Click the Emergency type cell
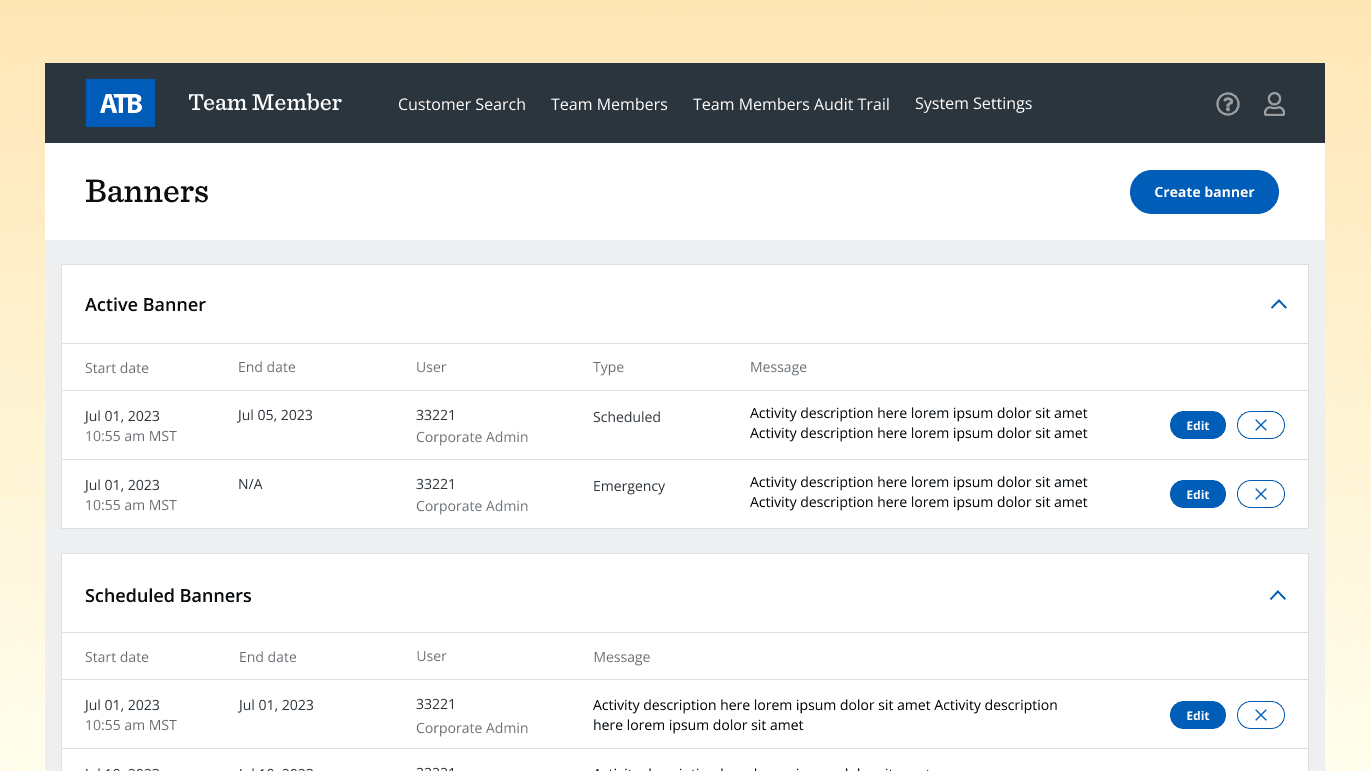 click(629, 486)
